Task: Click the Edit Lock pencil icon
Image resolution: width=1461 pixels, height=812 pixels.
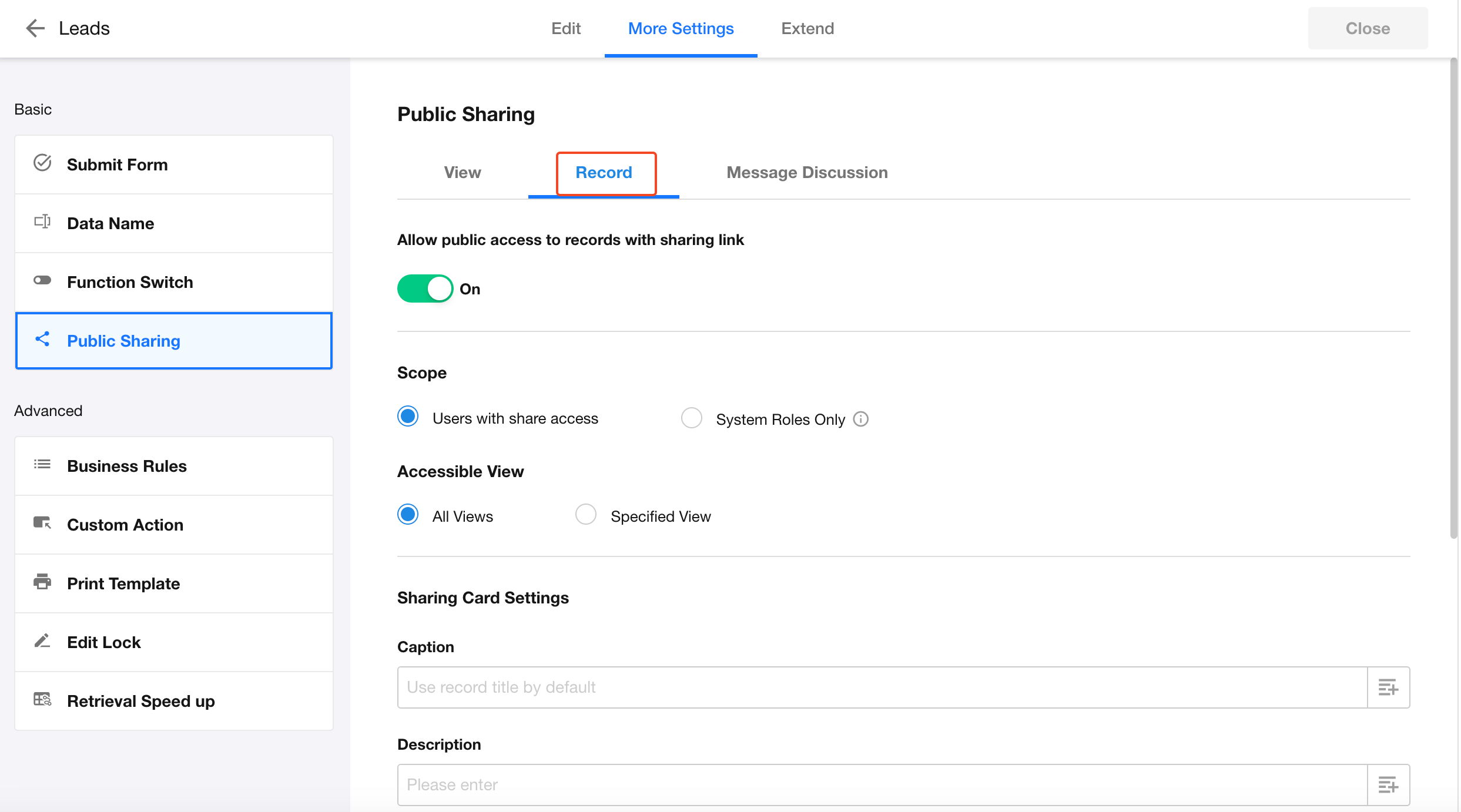Action: (x=42, y=640)
